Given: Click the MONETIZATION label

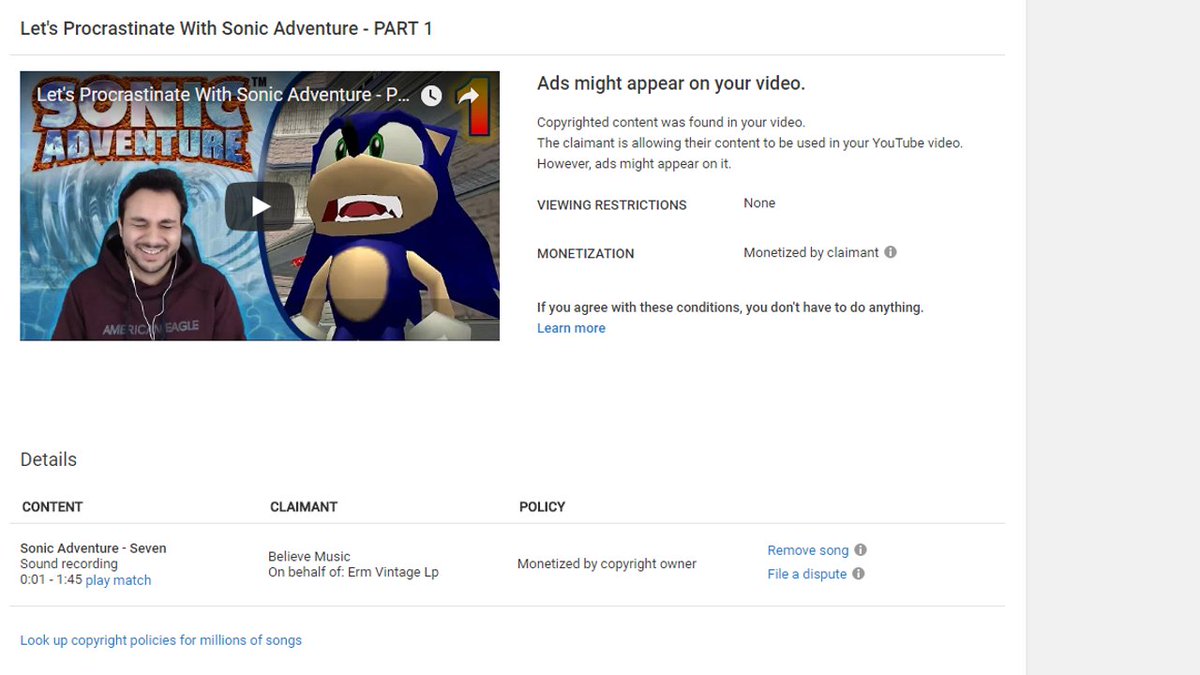Looking at the screenshot, I should [x=586, y=254].
